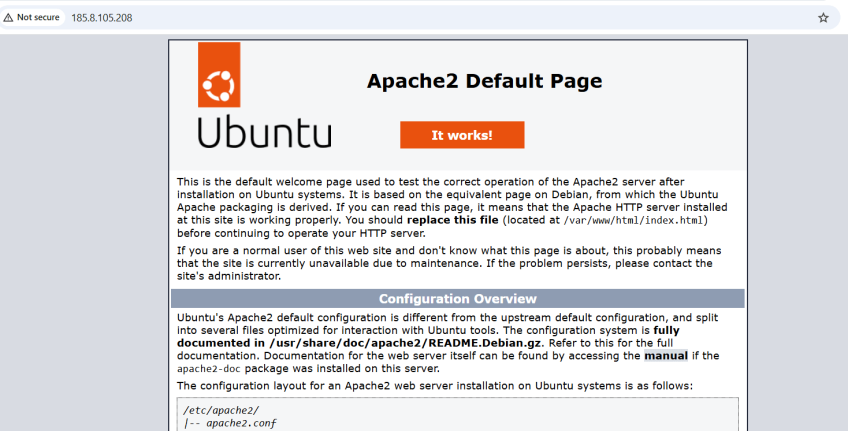This screenshot has height=431, width=848.
Task: Click the Ubuntu wordmark below the logo
Action: [x=264, y=132]
